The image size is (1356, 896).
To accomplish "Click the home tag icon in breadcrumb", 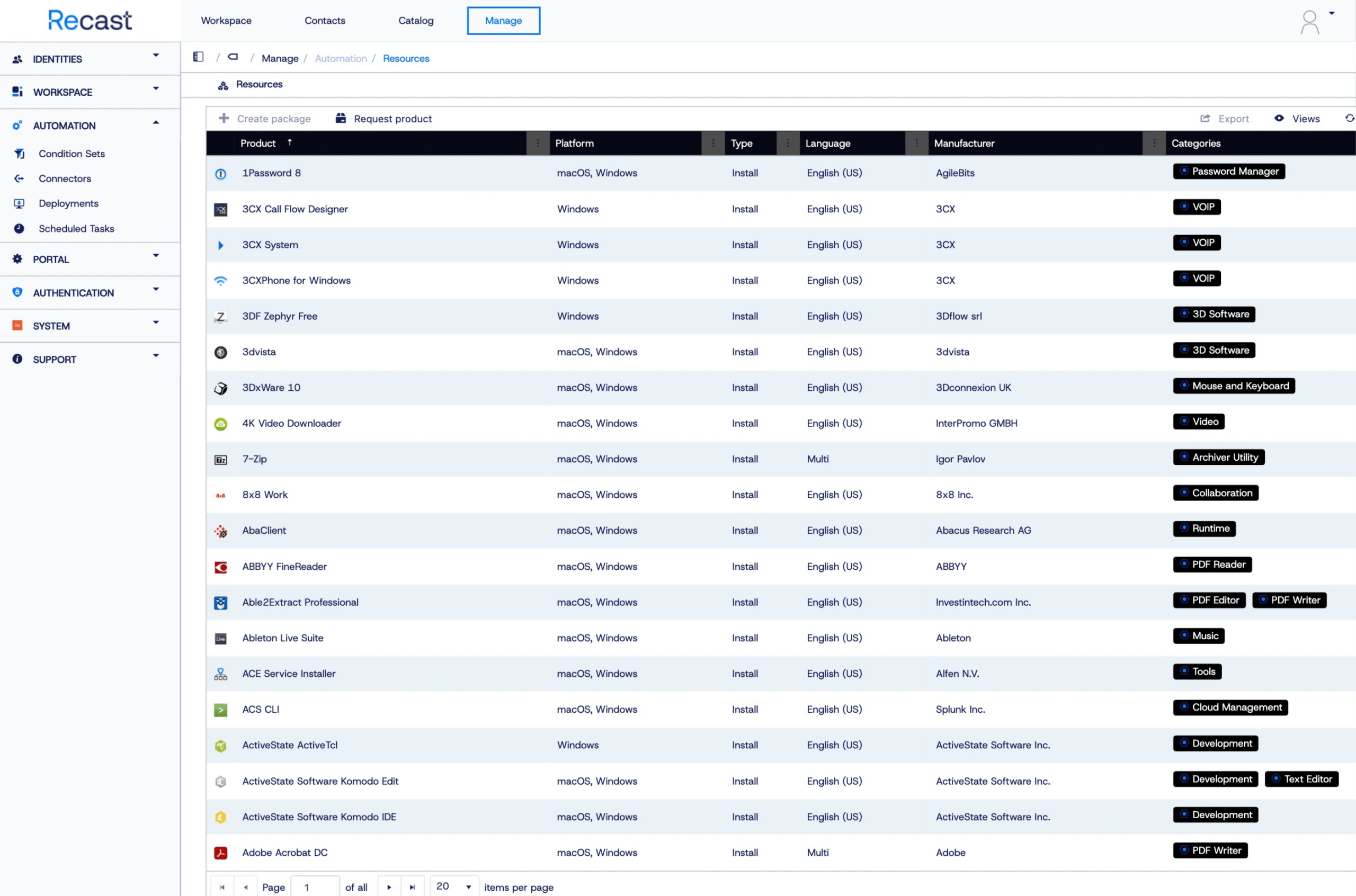I will click(x=233, y=57).
